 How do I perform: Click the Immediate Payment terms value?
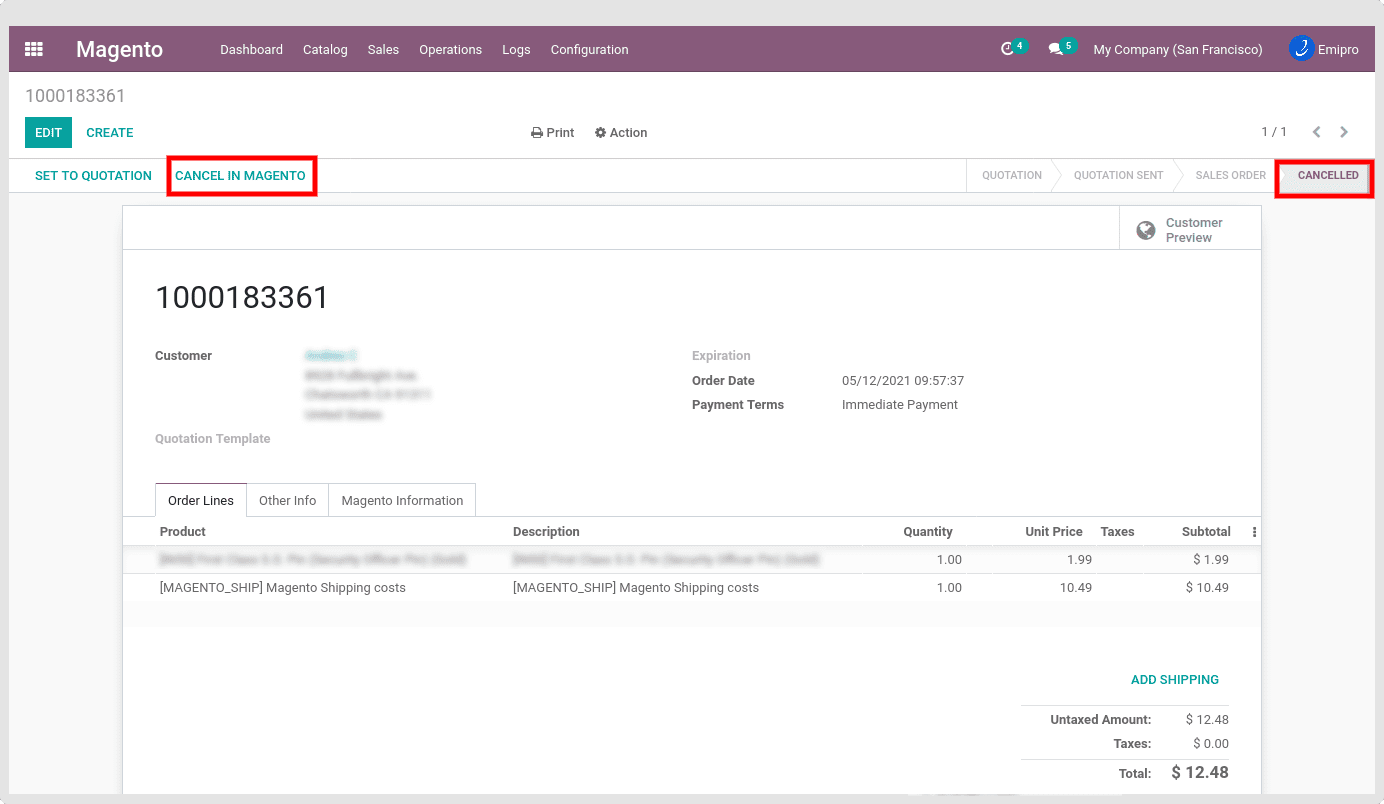click(900, 405)
